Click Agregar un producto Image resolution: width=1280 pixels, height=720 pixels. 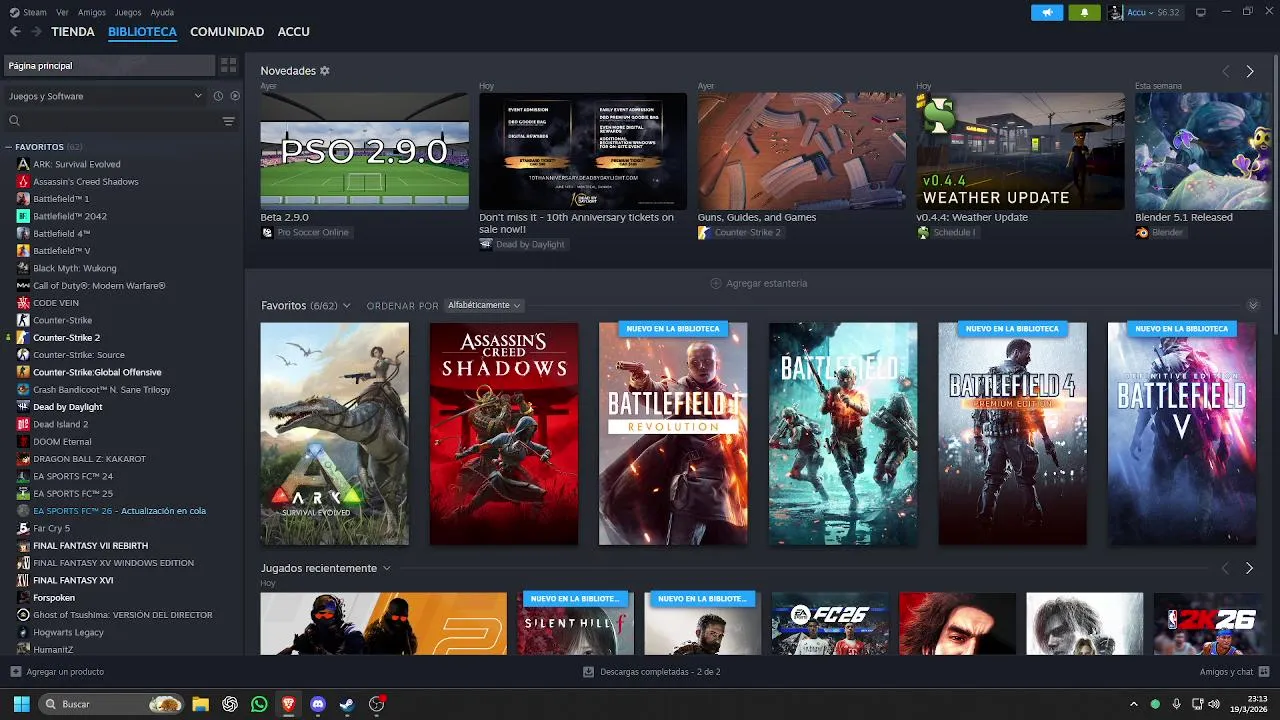tap(65, 672)
